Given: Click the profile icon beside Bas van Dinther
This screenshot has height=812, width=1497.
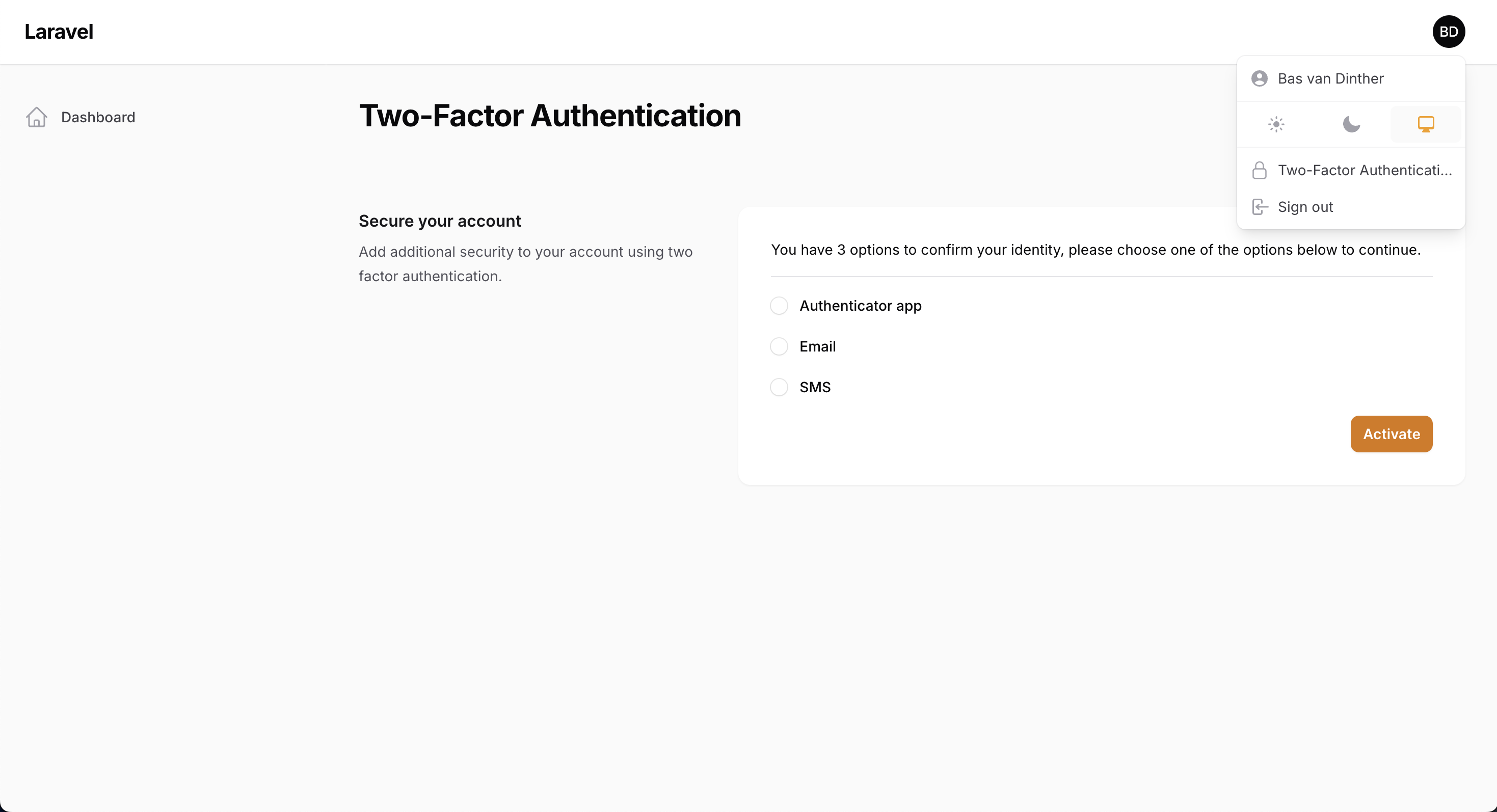Looking at the screenshot, I should click(1260, 78).
